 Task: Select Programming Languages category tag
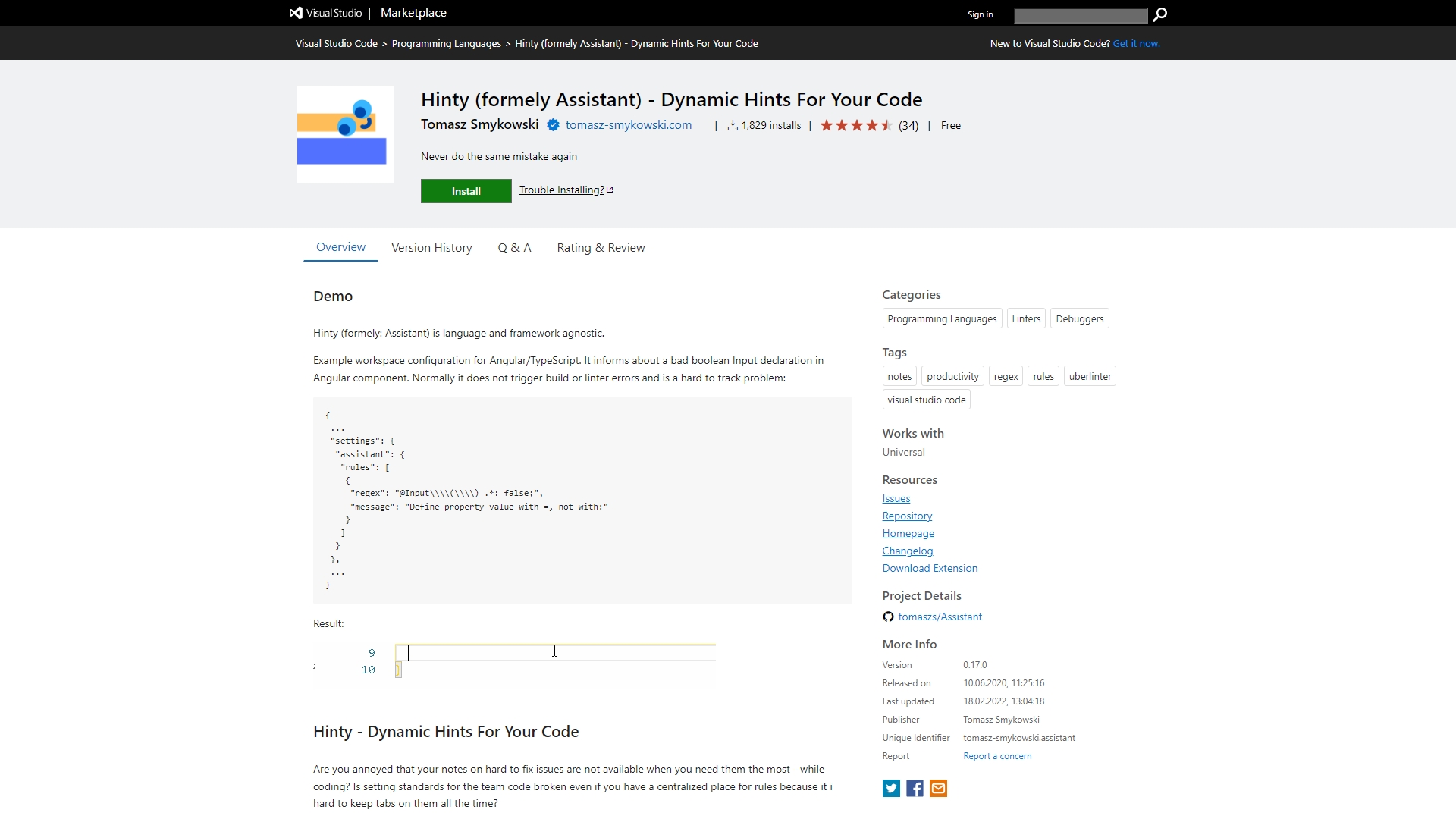942,319
